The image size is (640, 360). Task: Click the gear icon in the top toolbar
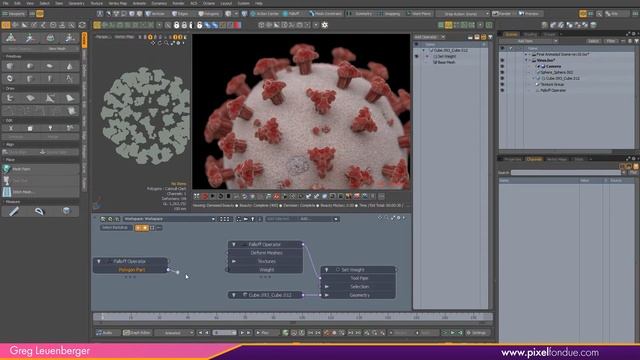[x=324, y=25]
